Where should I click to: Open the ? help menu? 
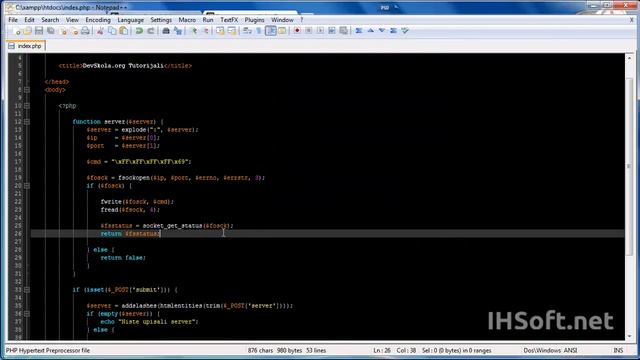click(x=302, y=20)
